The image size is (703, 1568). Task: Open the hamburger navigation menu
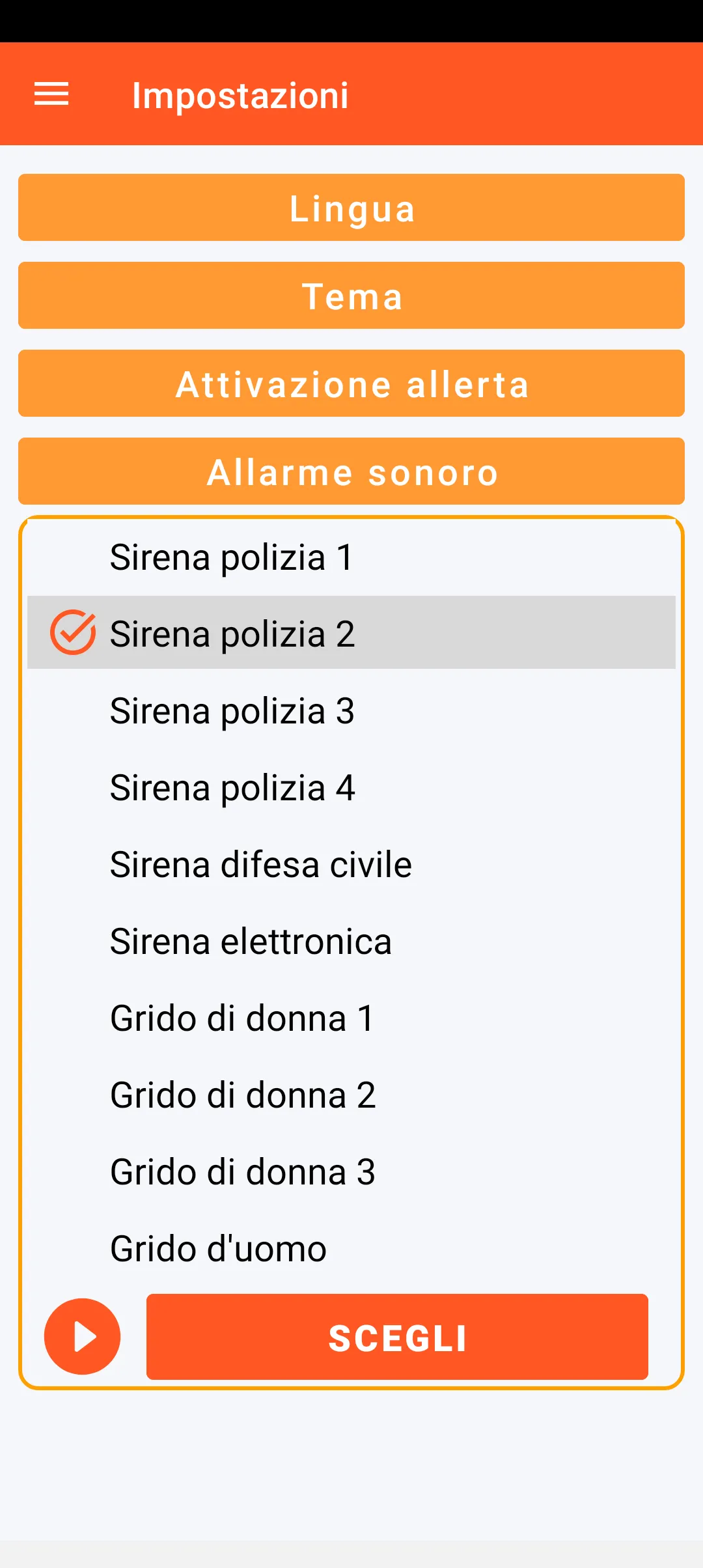[51, 94]
